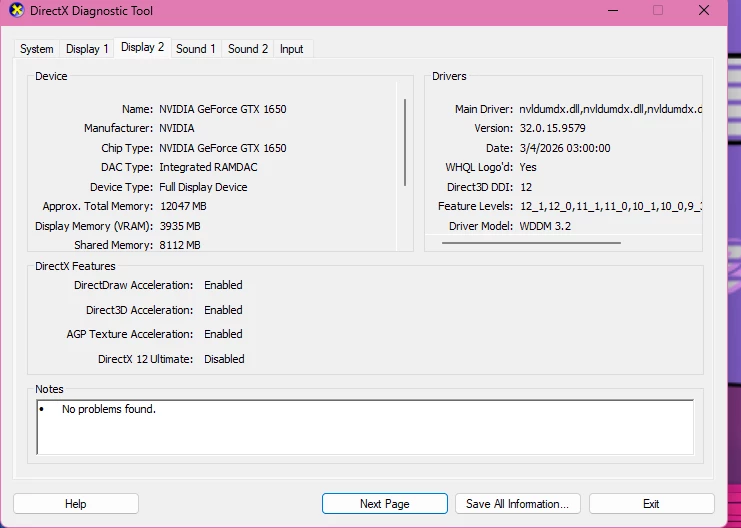
Task: Click the Integrated RAMDAC value
Action: 208,167
